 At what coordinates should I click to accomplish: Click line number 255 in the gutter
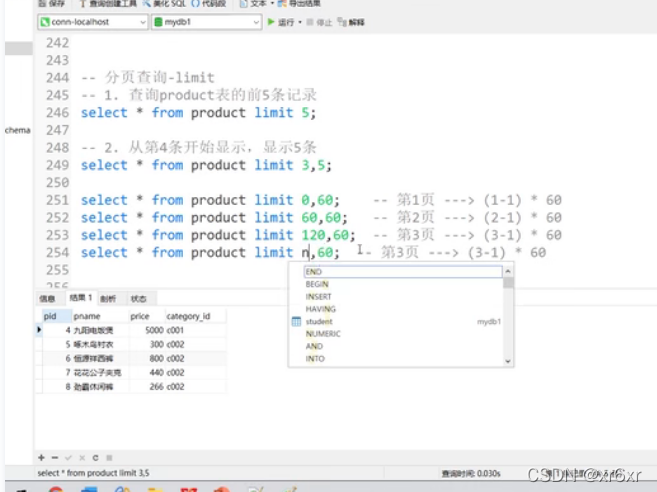pyautogui.click(x=57, y=270)
